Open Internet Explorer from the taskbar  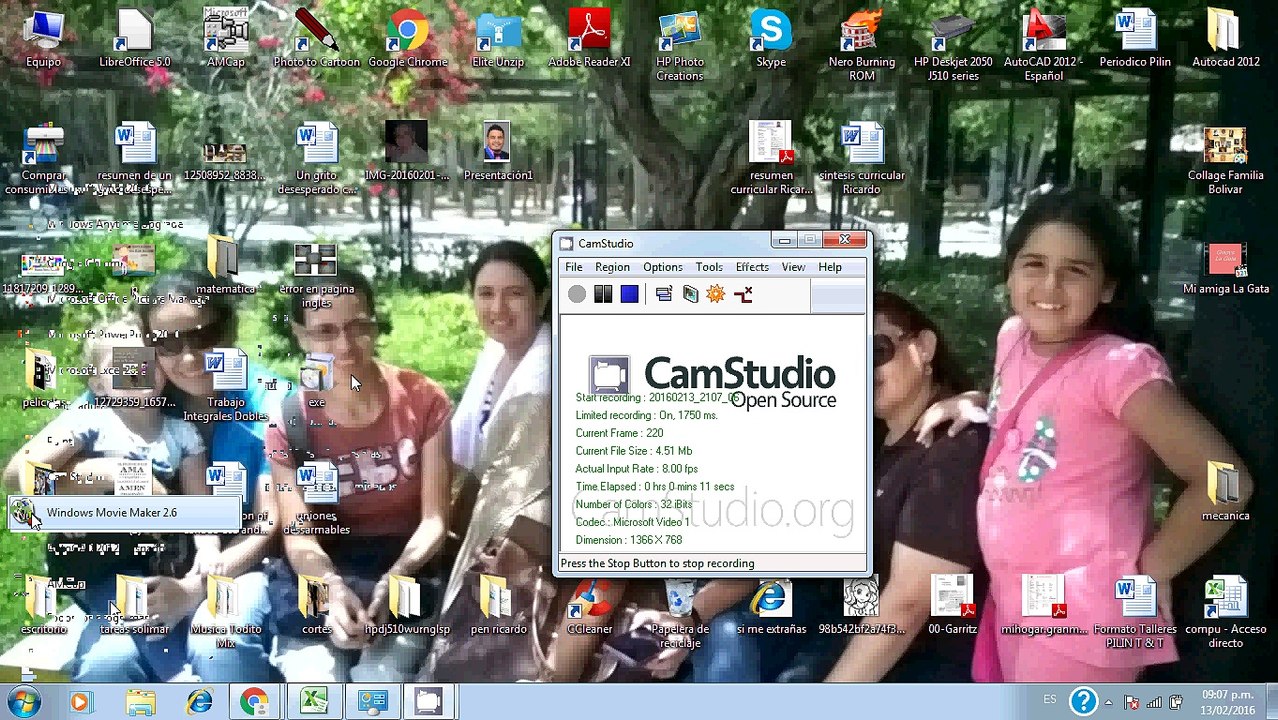(x=199, y=702)
